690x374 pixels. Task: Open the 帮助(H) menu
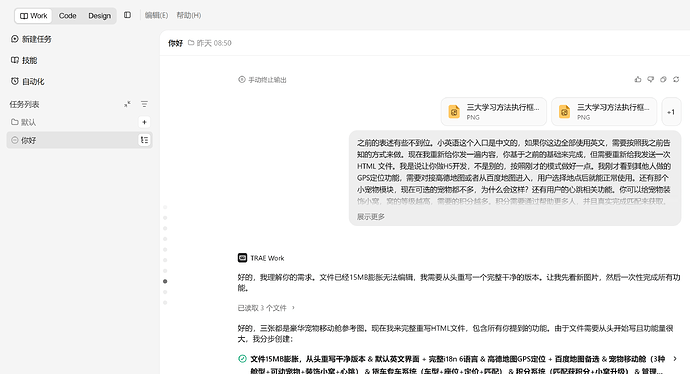point(189,15)
